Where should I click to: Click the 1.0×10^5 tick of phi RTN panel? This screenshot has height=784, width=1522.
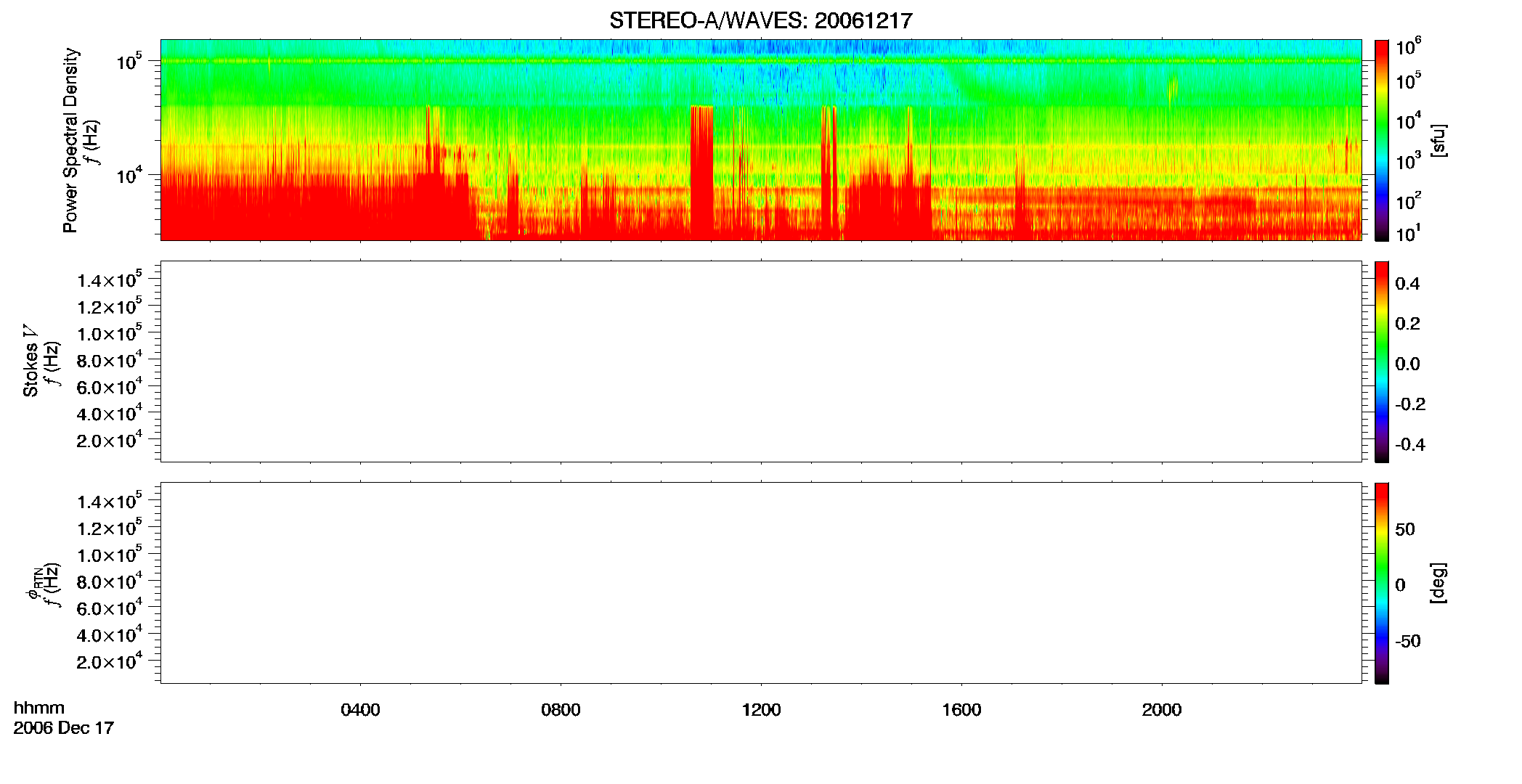pyautogui.click(x=110, y=554)
